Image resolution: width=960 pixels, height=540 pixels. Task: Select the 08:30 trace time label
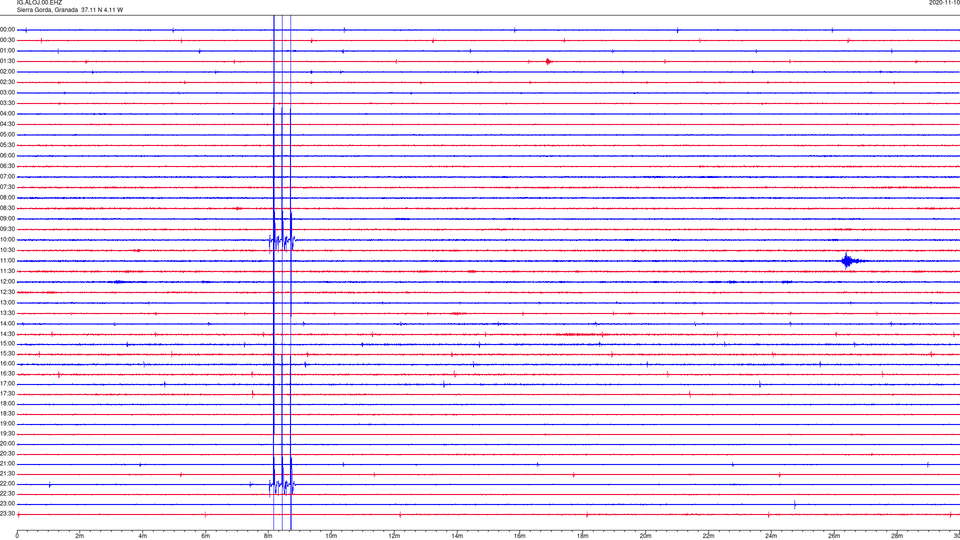coord(7,208)
